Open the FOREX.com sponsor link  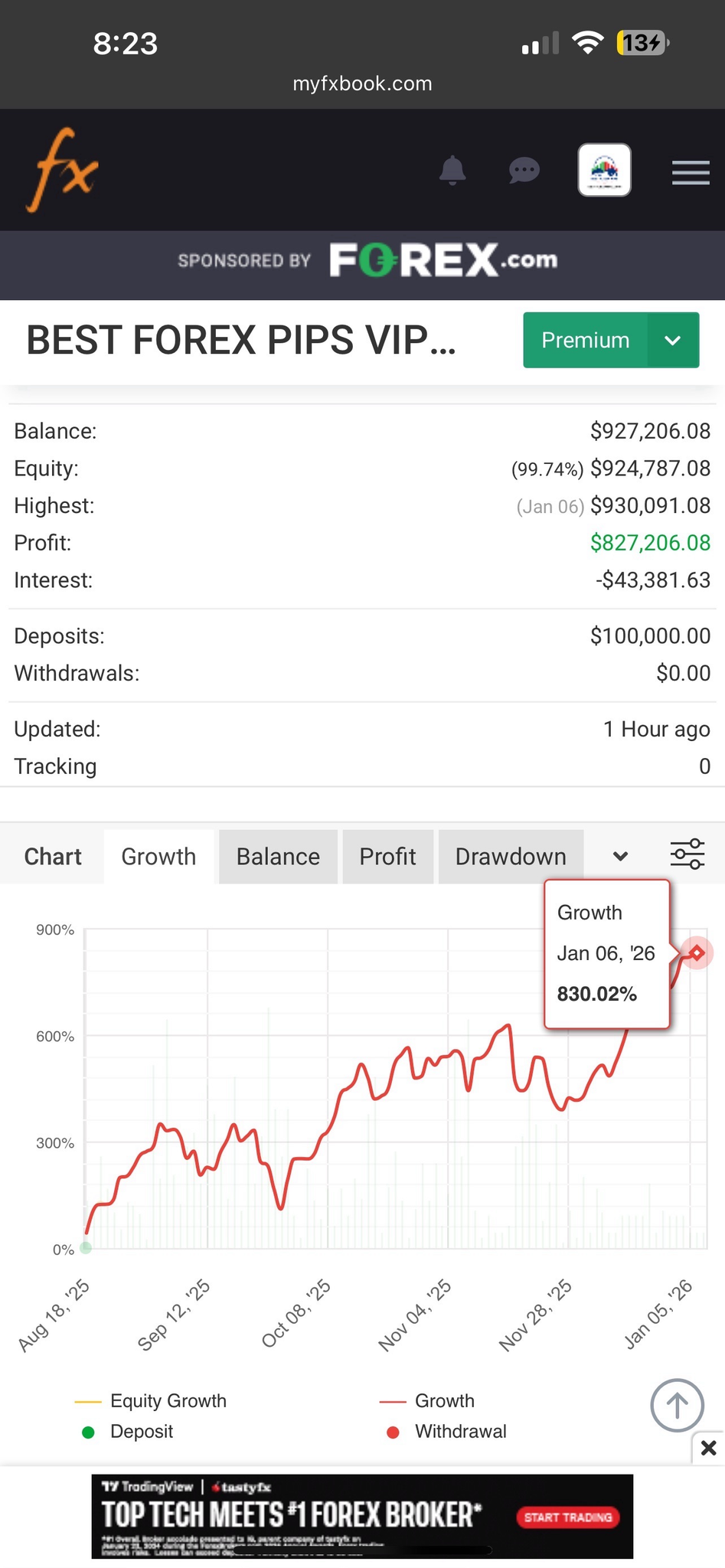pos(443,260)
